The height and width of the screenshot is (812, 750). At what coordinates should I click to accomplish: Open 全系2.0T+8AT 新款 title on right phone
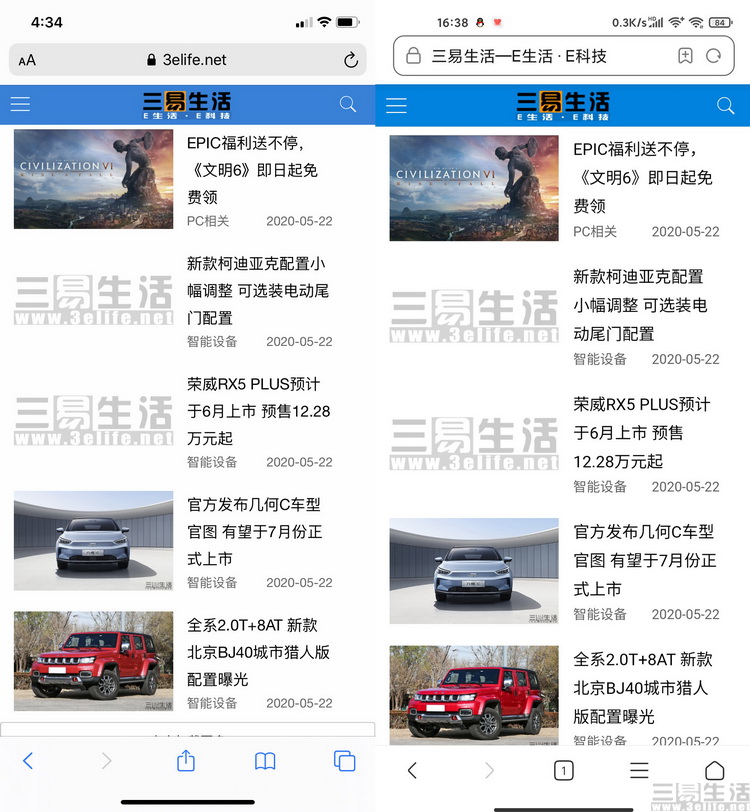pos(643,688)
